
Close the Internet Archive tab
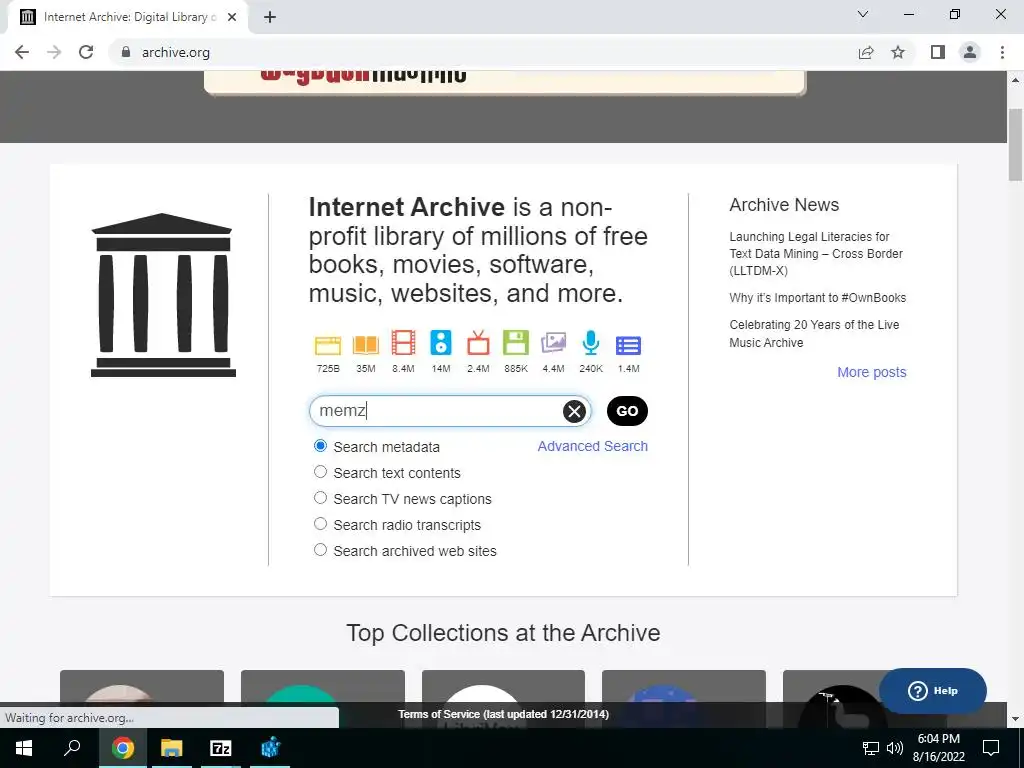pyautogui.click(x=232, y=17)
